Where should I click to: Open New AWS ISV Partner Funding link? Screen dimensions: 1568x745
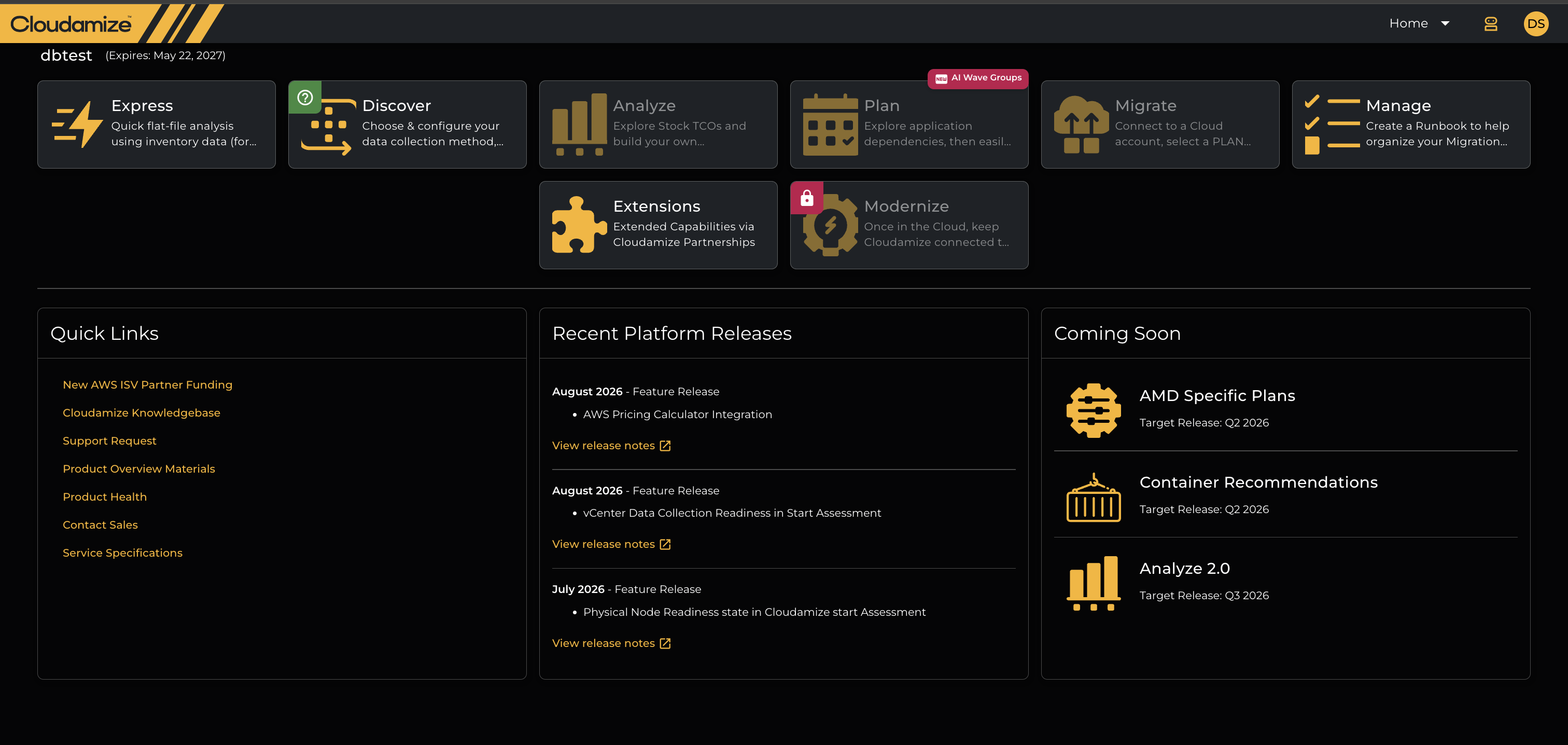[147, 385]
